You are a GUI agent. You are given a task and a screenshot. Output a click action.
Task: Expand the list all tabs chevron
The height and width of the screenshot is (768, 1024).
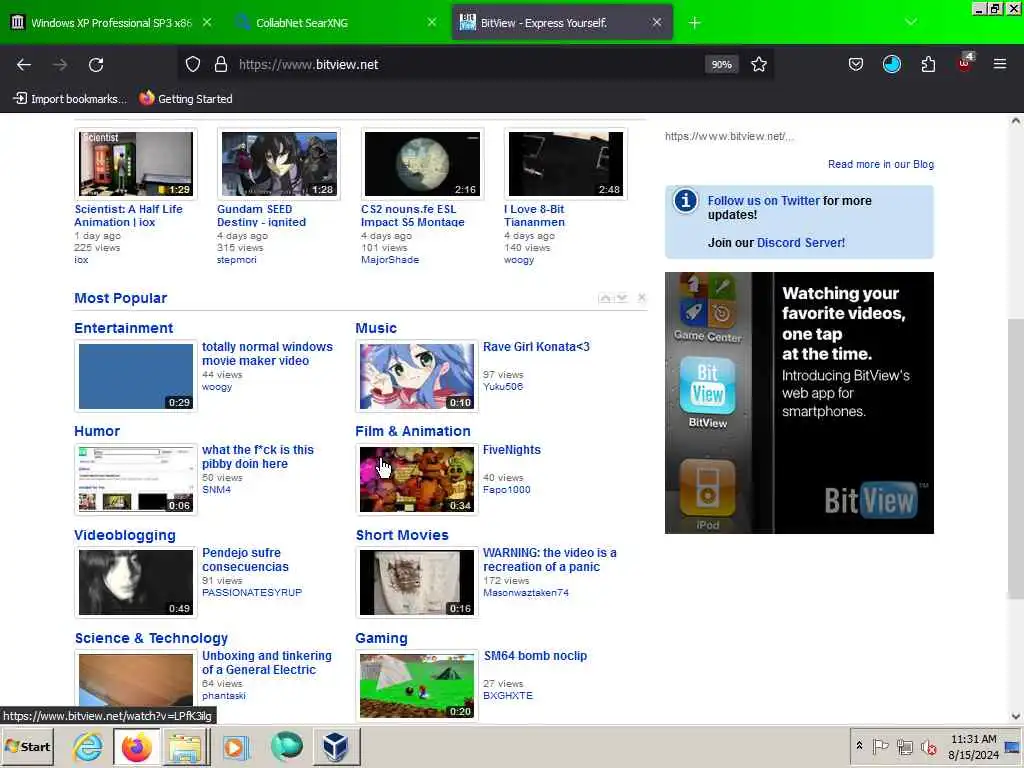click(x=911, y=23)
